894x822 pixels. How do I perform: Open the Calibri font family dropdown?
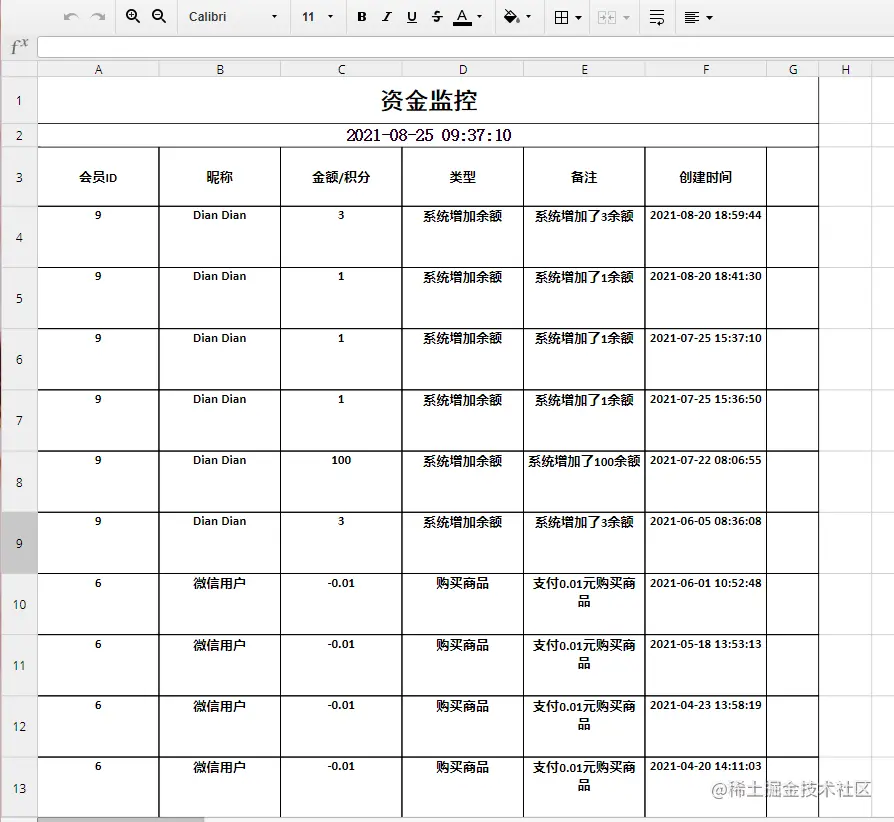click(x=233, y=17)
